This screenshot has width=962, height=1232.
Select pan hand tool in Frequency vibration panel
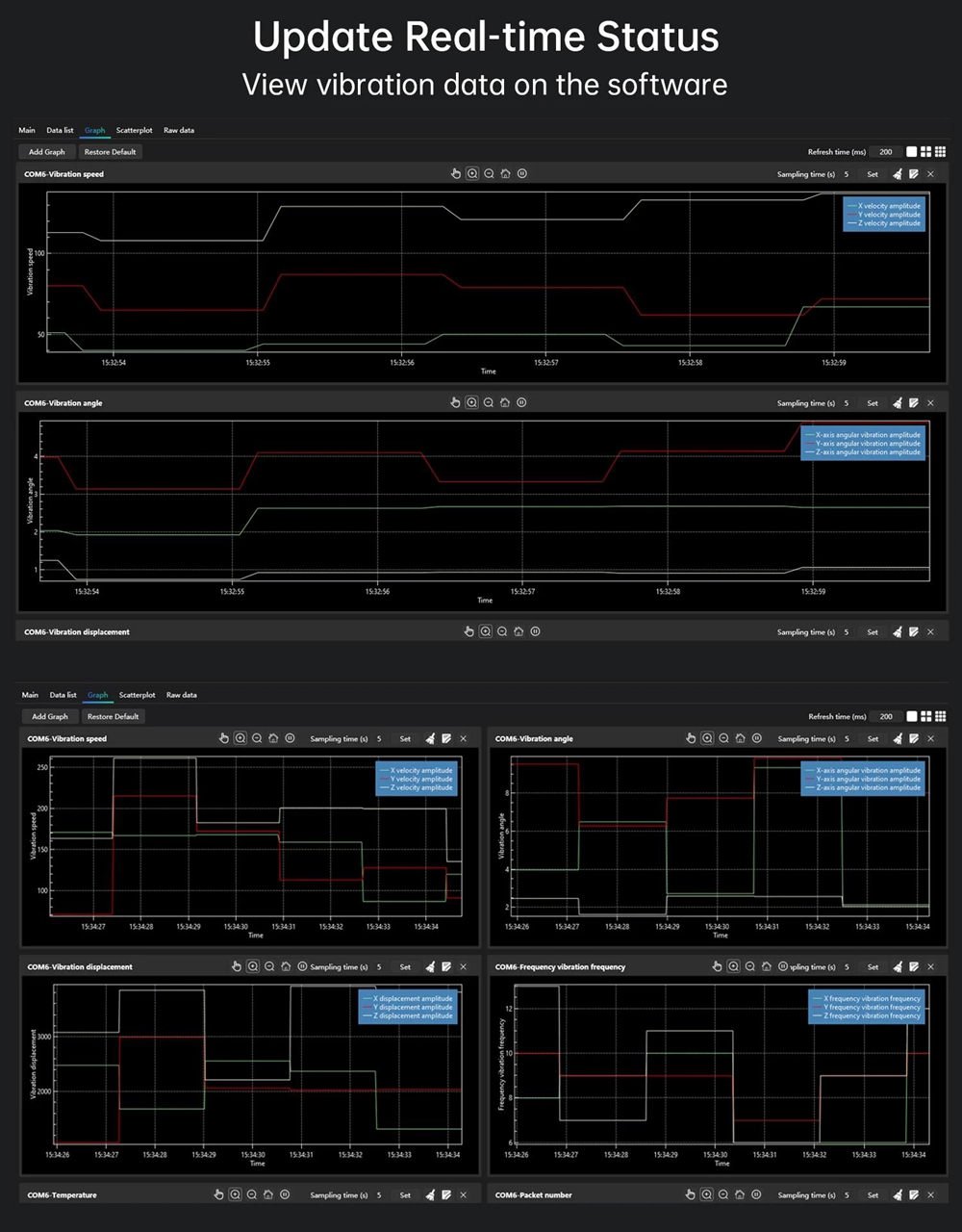[x=717, y=966]
